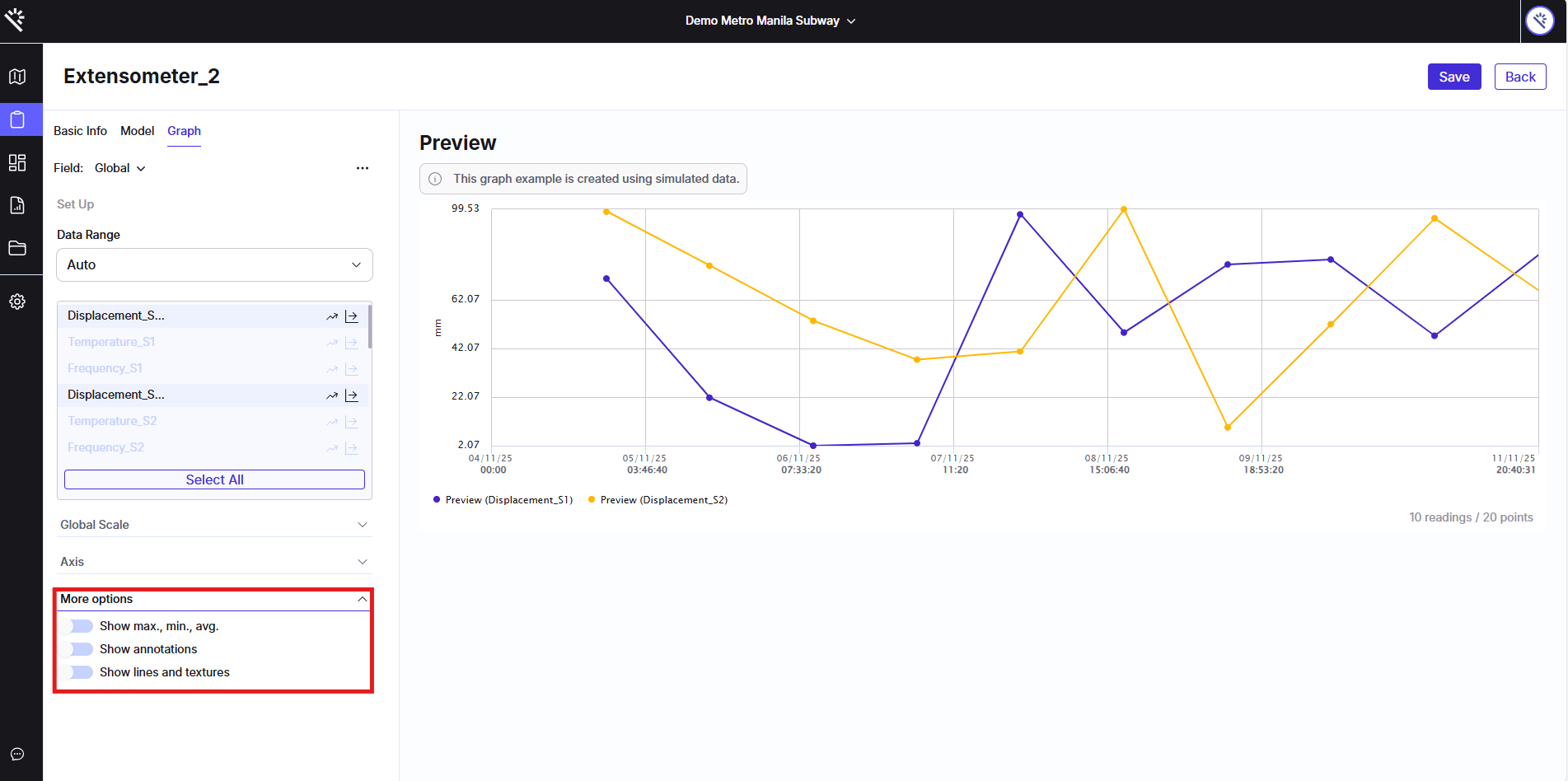Click the three-dot menu beside Field
1568x781 pixels.
[x=363, y=168]
